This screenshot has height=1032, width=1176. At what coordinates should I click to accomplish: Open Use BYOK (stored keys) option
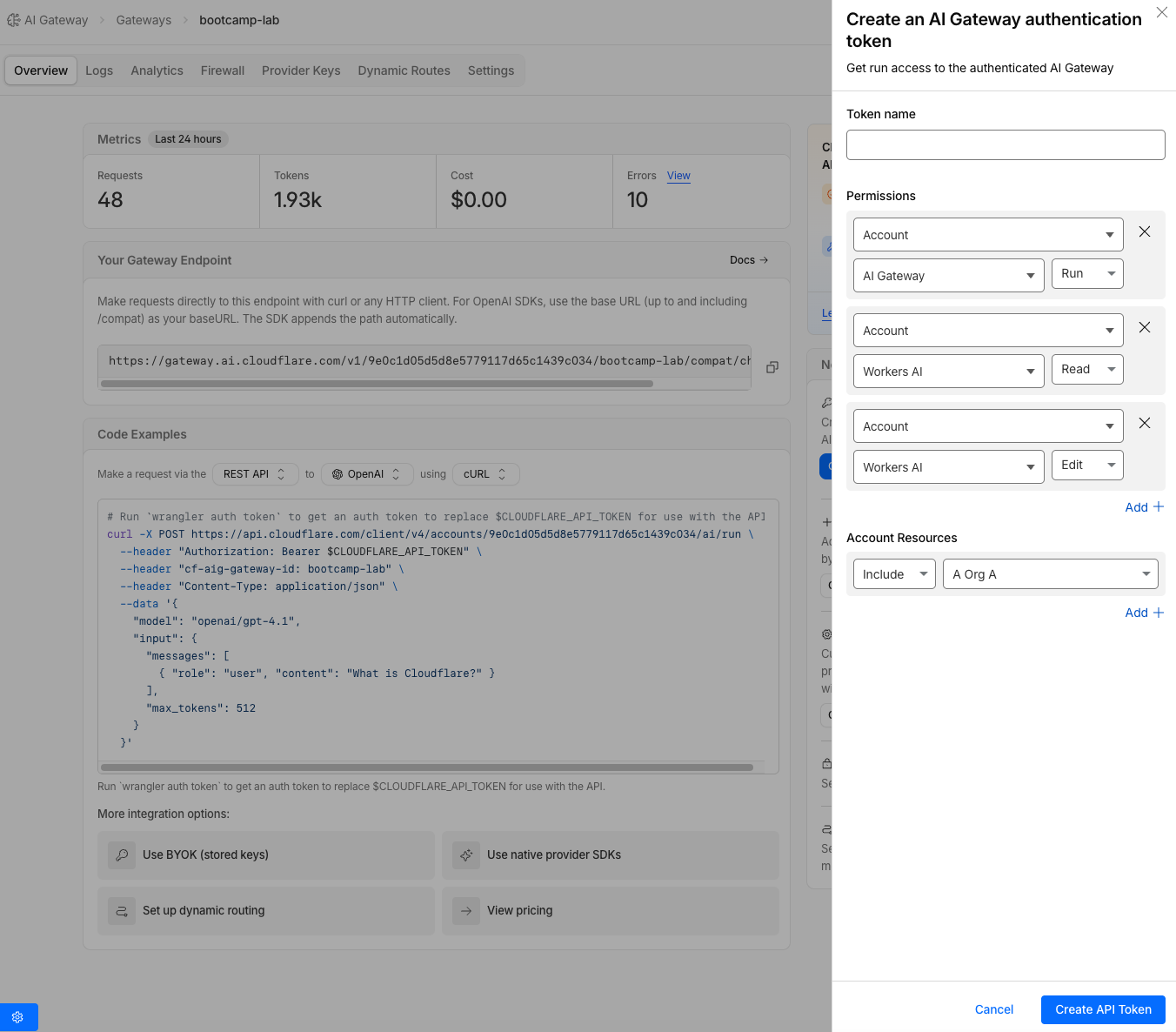(266, 854)
